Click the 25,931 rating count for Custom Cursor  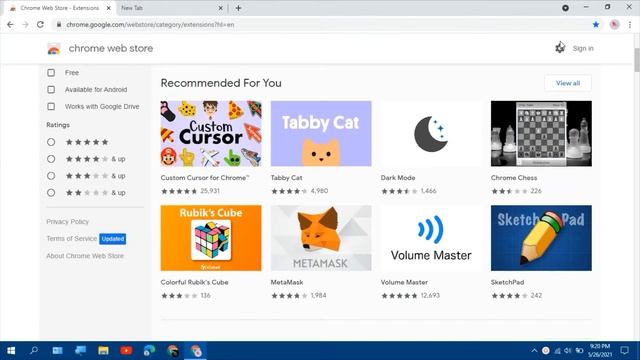[x=210, y=191]
